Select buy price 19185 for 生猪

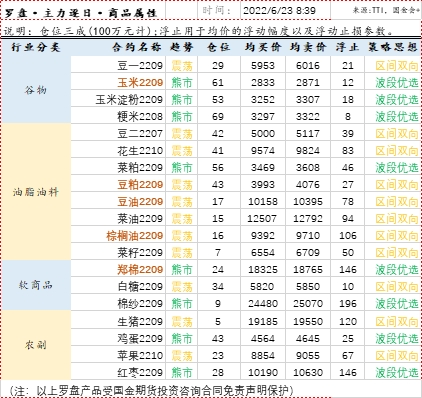coord(263,322)
